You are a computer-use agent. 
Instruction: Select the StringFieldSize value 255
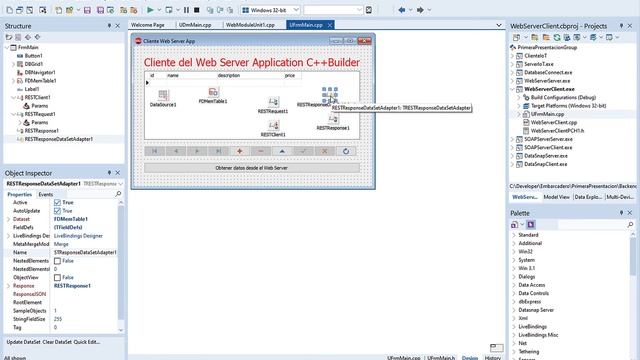[58, 319]
